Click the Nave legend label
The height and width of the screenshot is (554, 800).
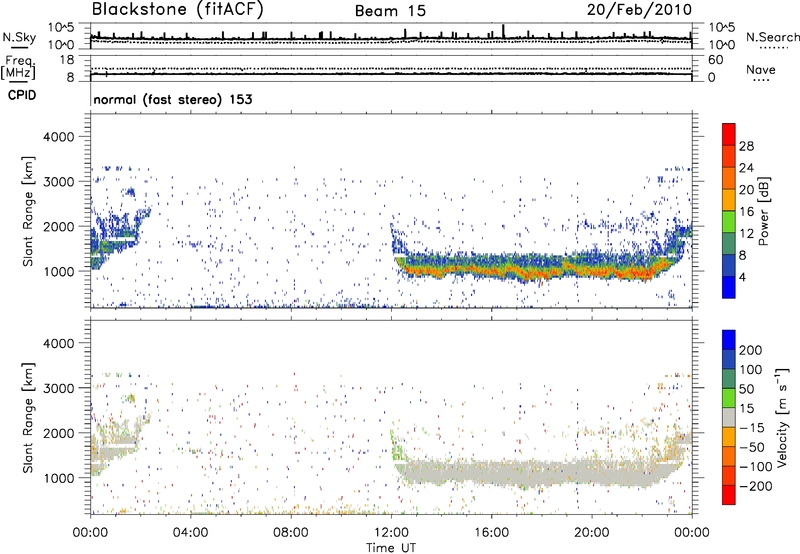761,70
